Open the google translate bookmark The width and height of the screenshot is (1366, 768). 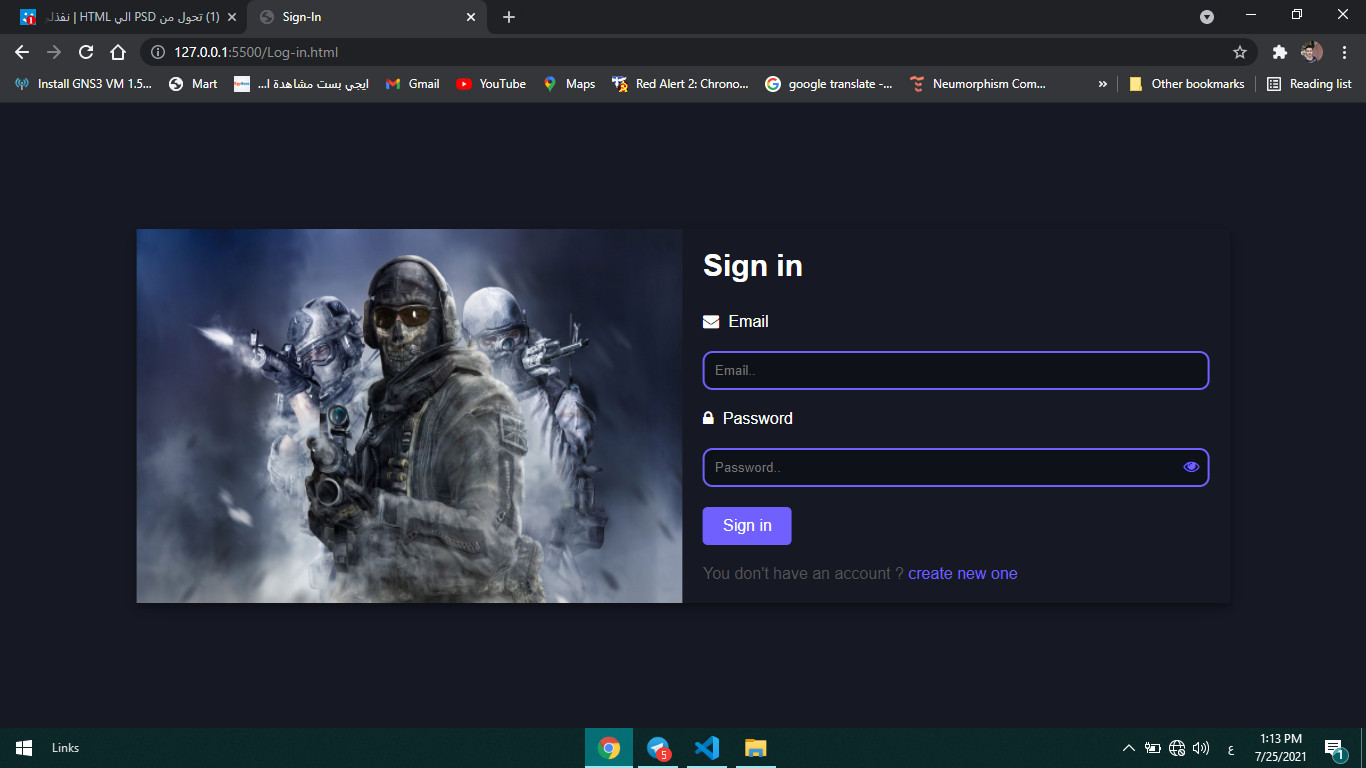coord(829,84)
